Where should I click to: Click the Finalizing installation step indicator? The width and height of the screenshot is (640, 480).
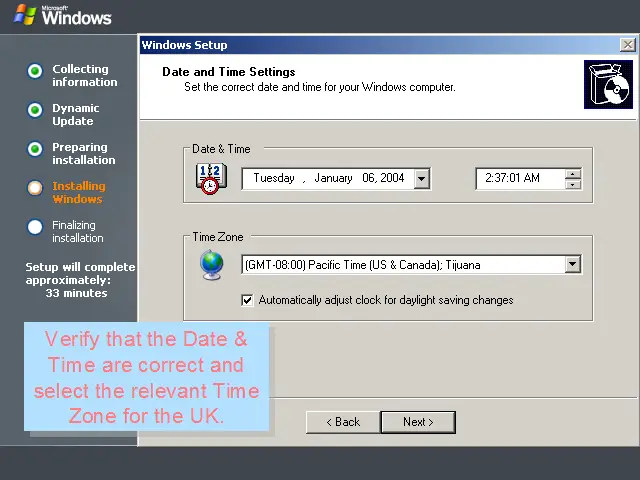pos(35,227)
